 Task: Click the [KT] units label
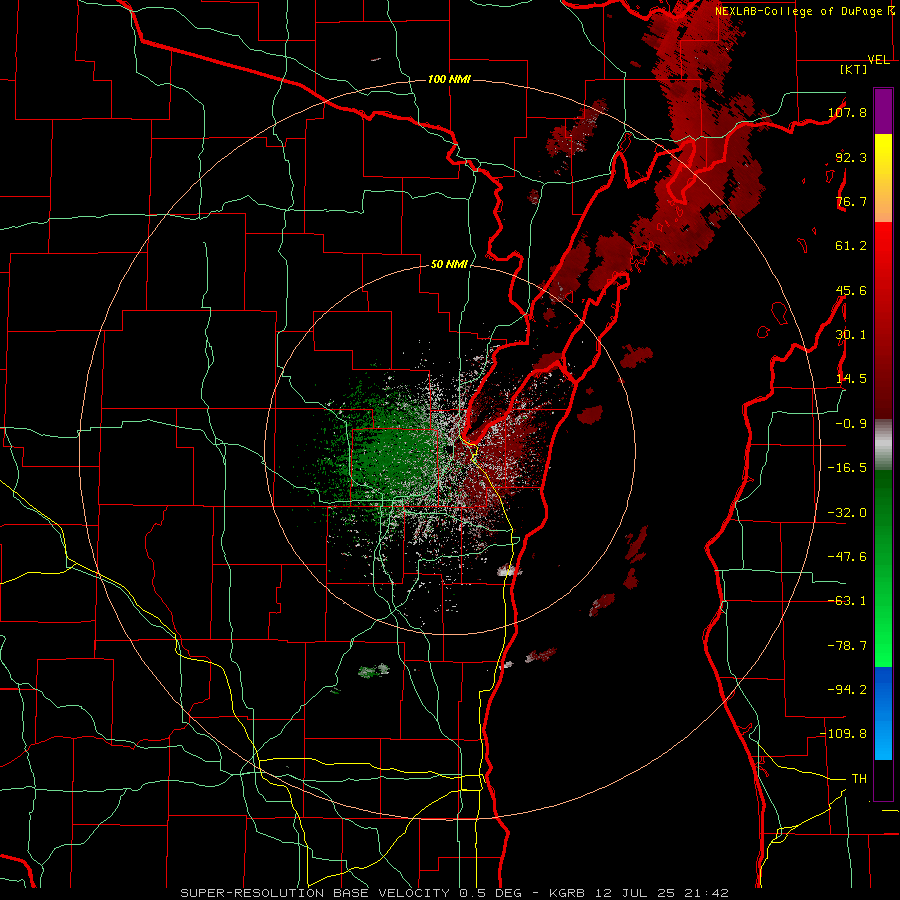[x=854, y=69]
